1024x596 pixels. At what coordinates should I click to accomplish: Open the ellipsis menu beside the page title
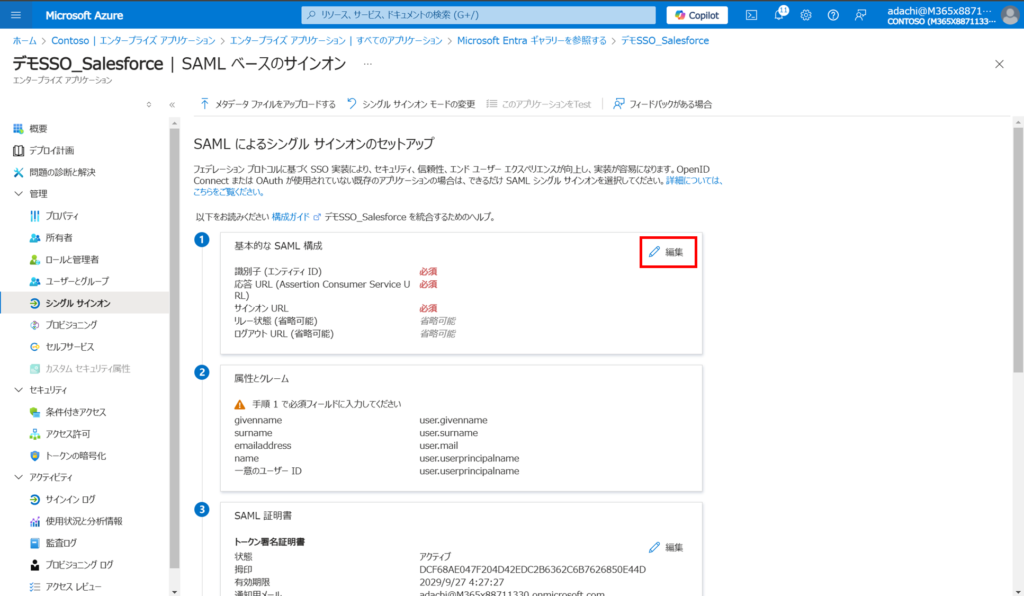368,64
